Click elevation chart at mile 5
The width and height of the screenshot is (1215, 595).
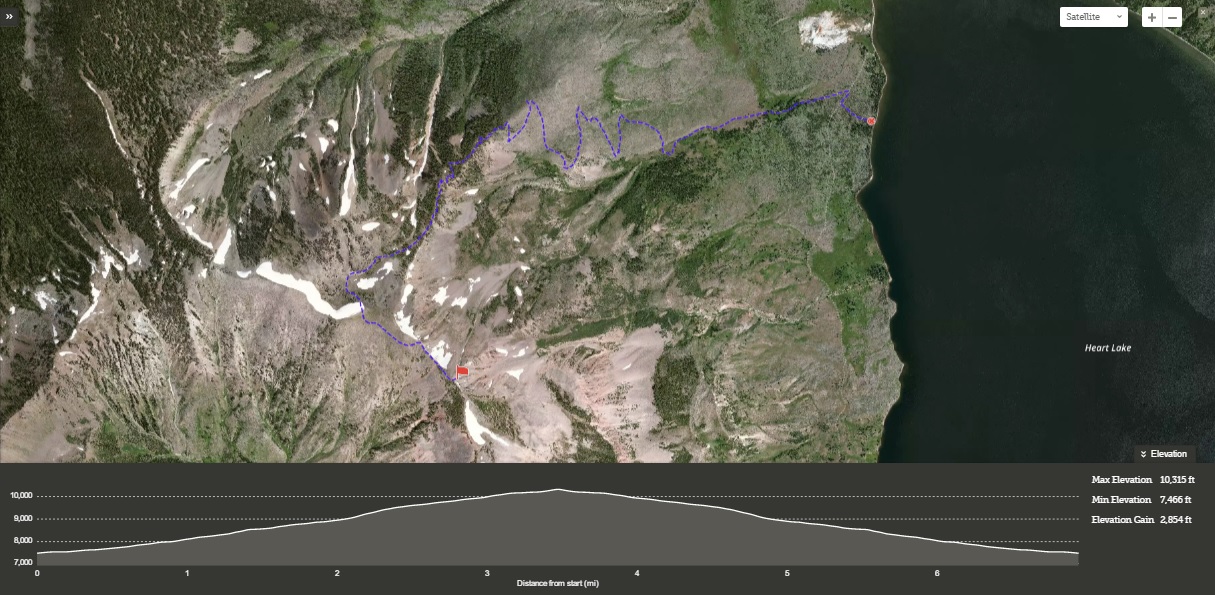[787, 520]
